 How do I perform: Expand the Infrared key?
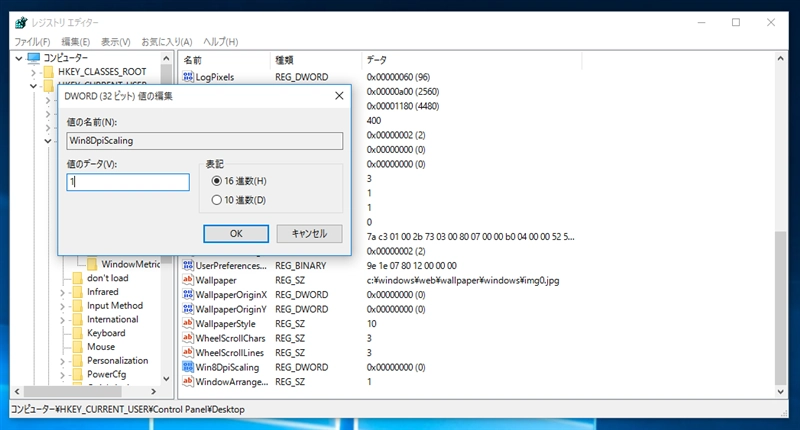pyautogui.click(x=62, y=292)
